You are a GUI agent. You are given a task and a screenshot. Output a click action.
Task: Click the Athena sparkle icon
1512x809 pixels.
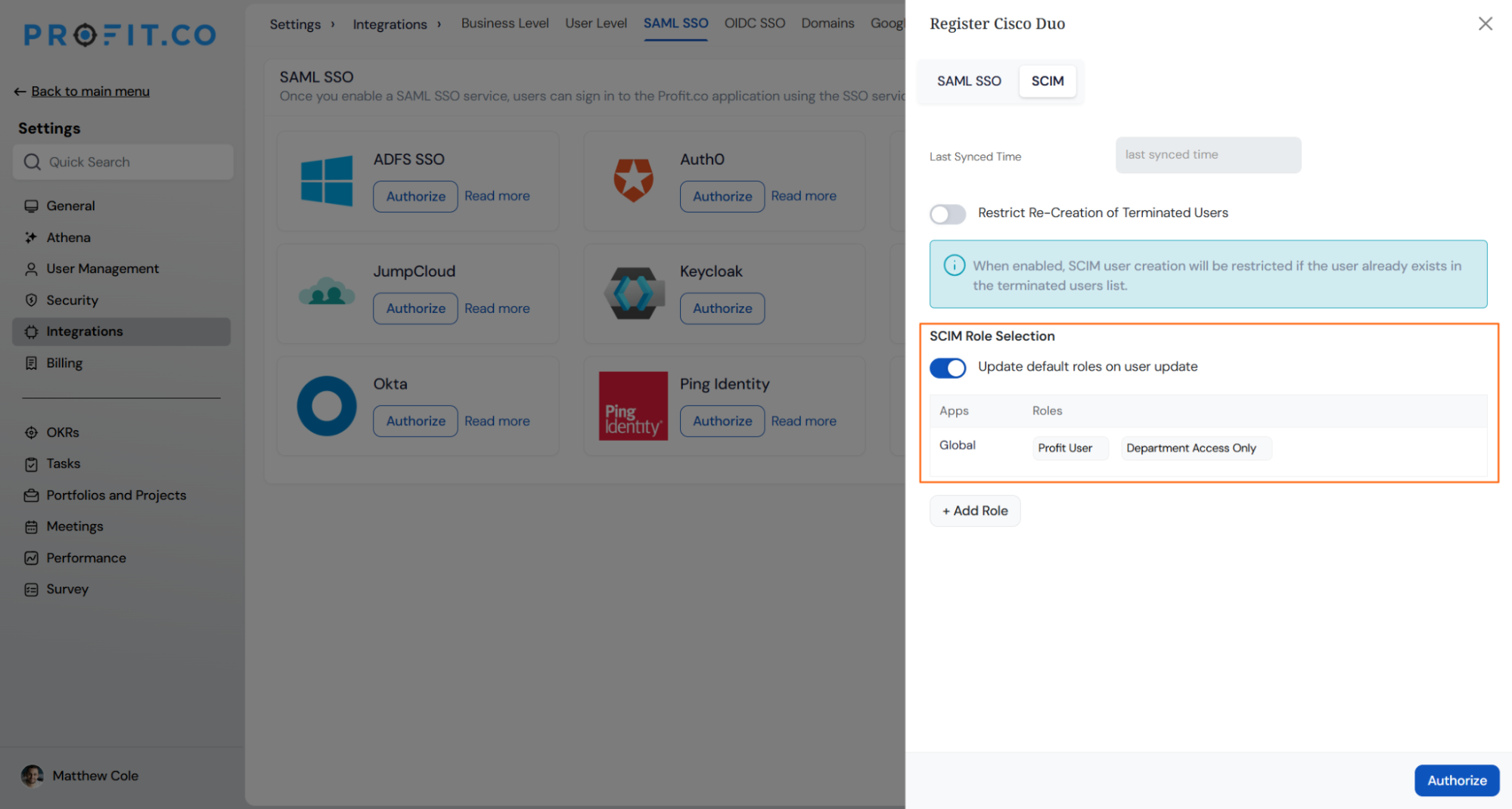[x=31, y=237]
